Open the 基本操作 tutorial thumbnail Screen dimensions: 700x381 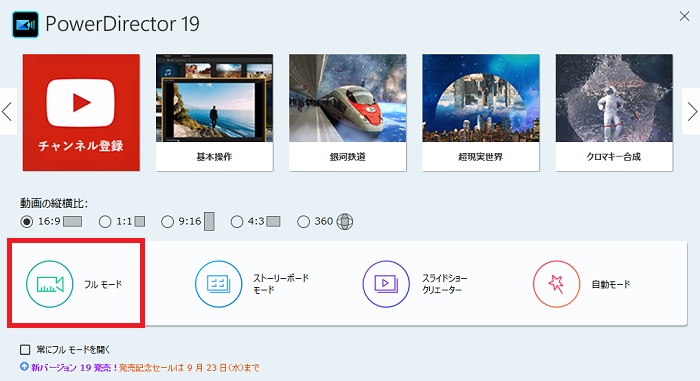pos(214,113)
